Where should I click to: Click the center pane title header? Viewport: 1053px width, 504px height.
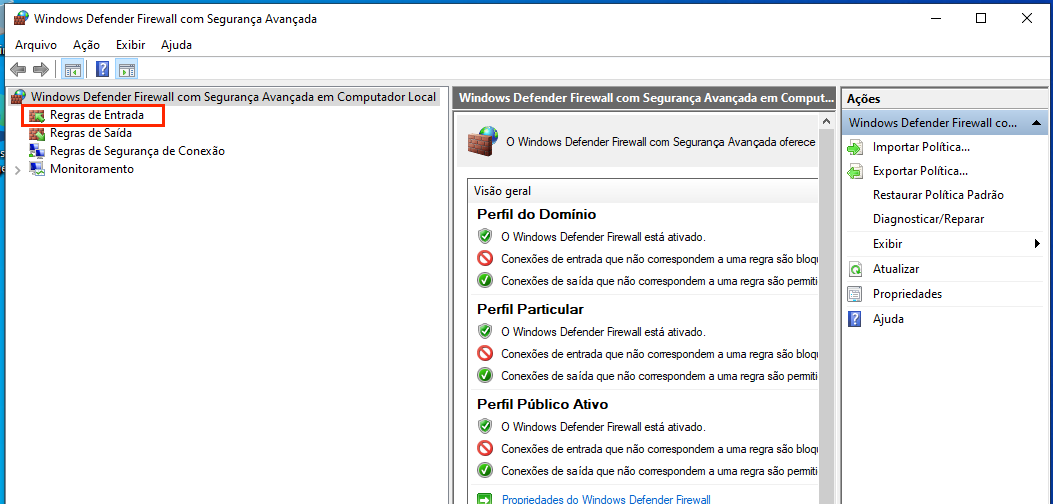click(644, 97)
